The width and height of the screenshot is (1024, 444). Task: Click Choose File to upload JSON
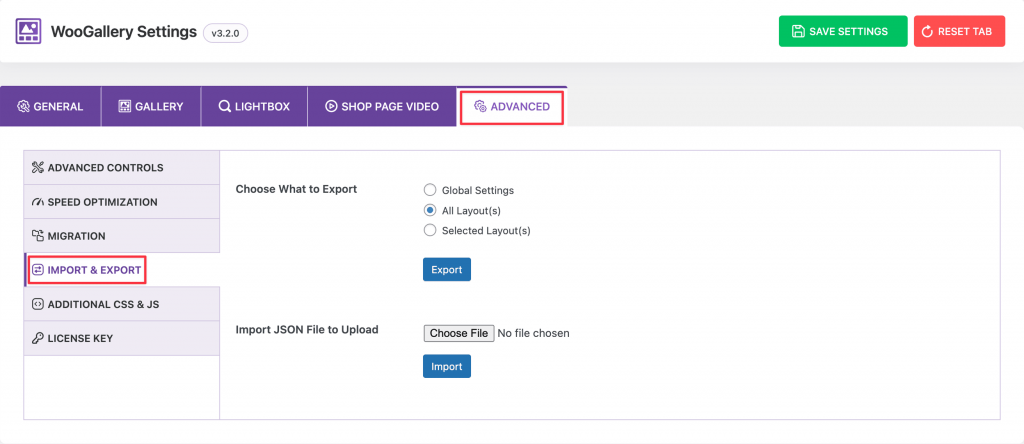[459, 333]
